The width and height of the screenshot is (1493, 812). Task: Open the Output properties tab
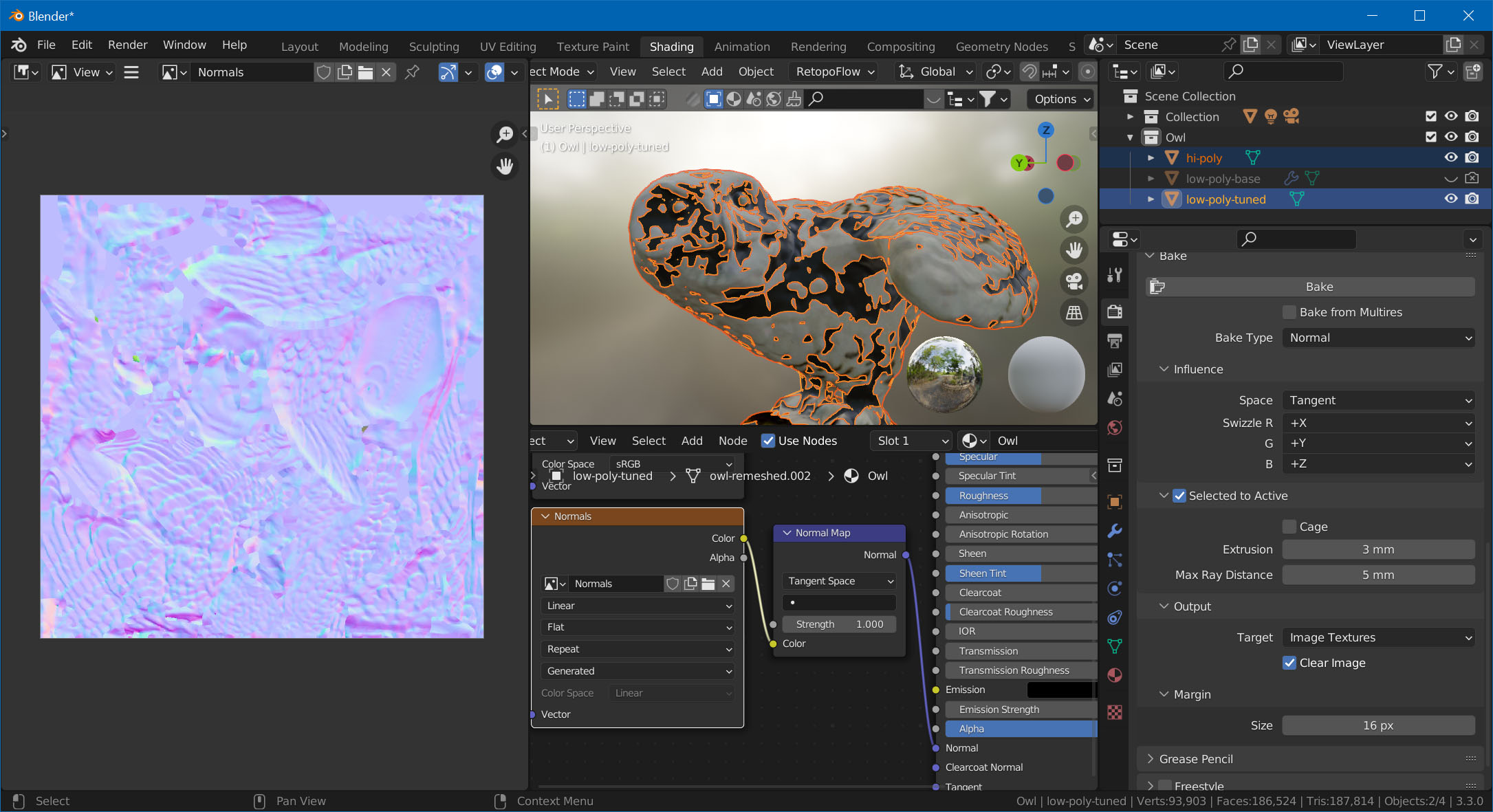tap(1115, 340)
